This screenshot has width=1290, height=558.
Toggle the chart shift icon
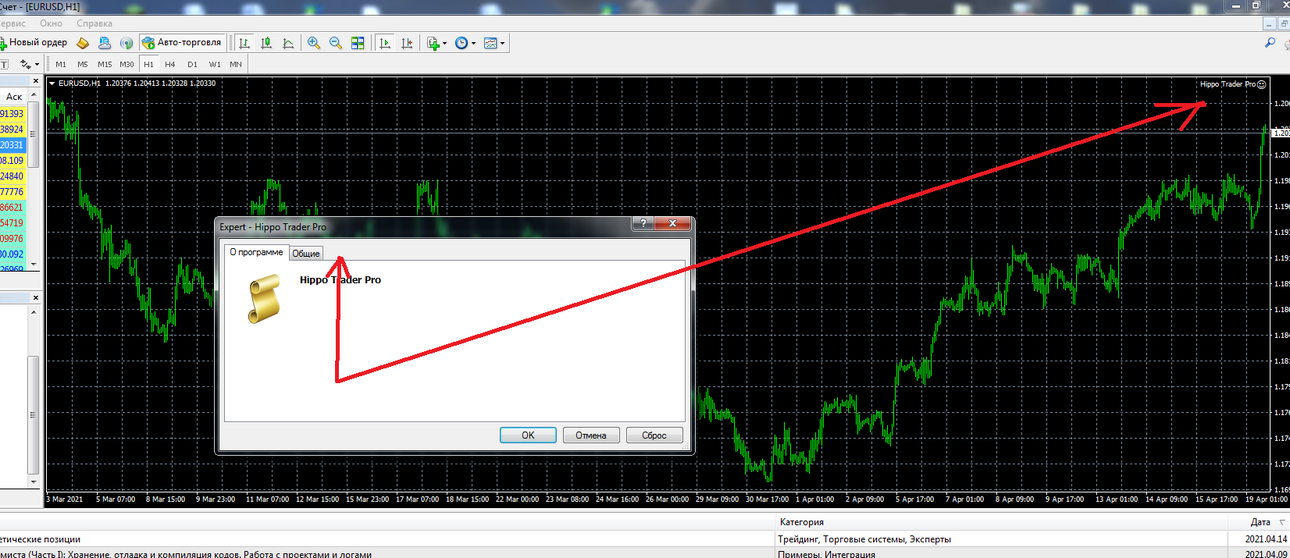[x=406, y=43]
